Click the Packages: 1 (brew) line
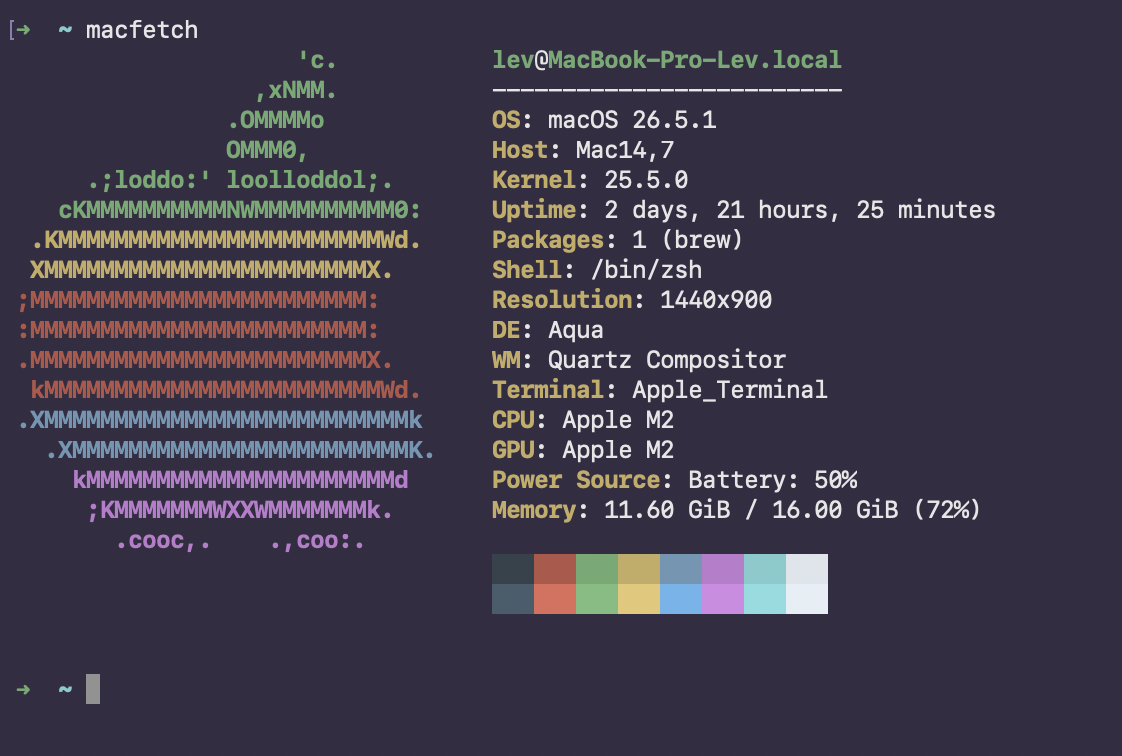 pyautogui.click(x=618, y=240)
